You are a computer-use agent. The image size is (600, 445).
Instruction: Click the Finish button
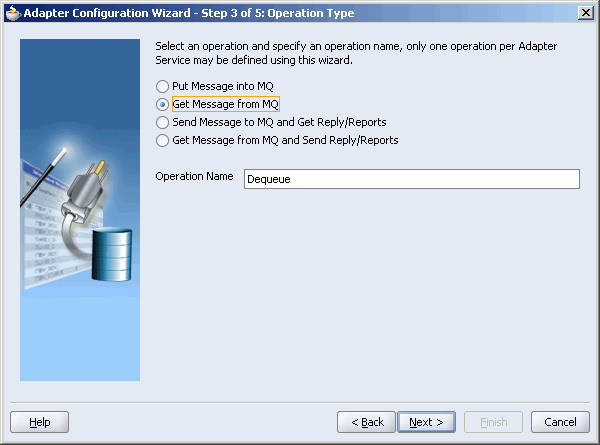[493, 422]
